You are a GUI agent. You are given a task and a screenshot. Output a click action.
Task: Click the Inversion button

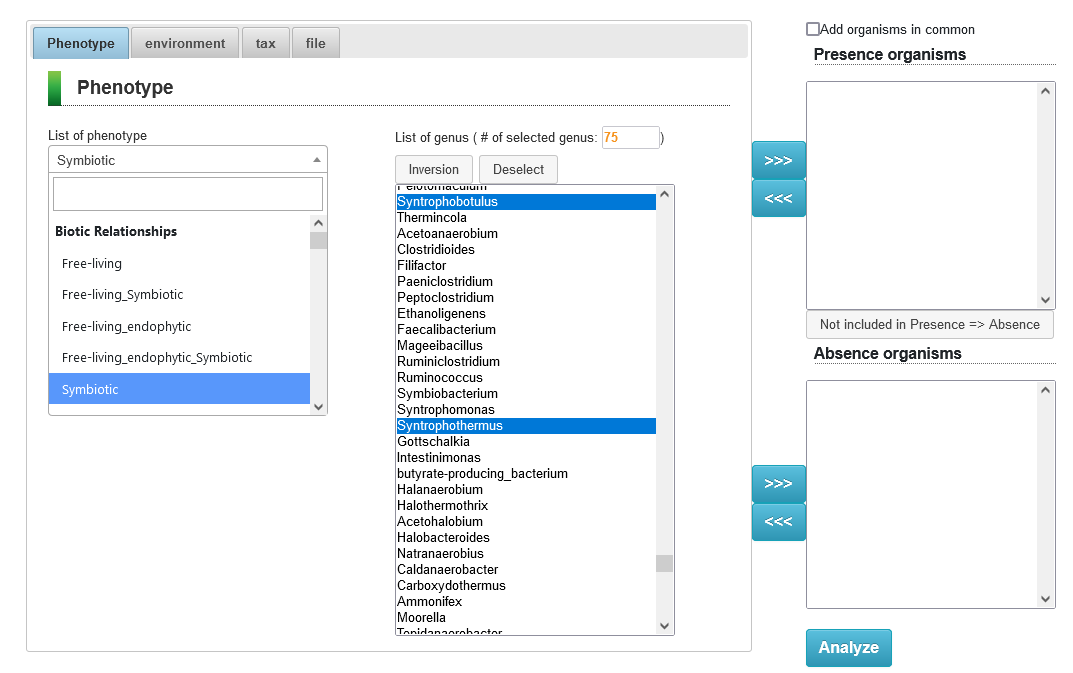[x=434, y=170]
